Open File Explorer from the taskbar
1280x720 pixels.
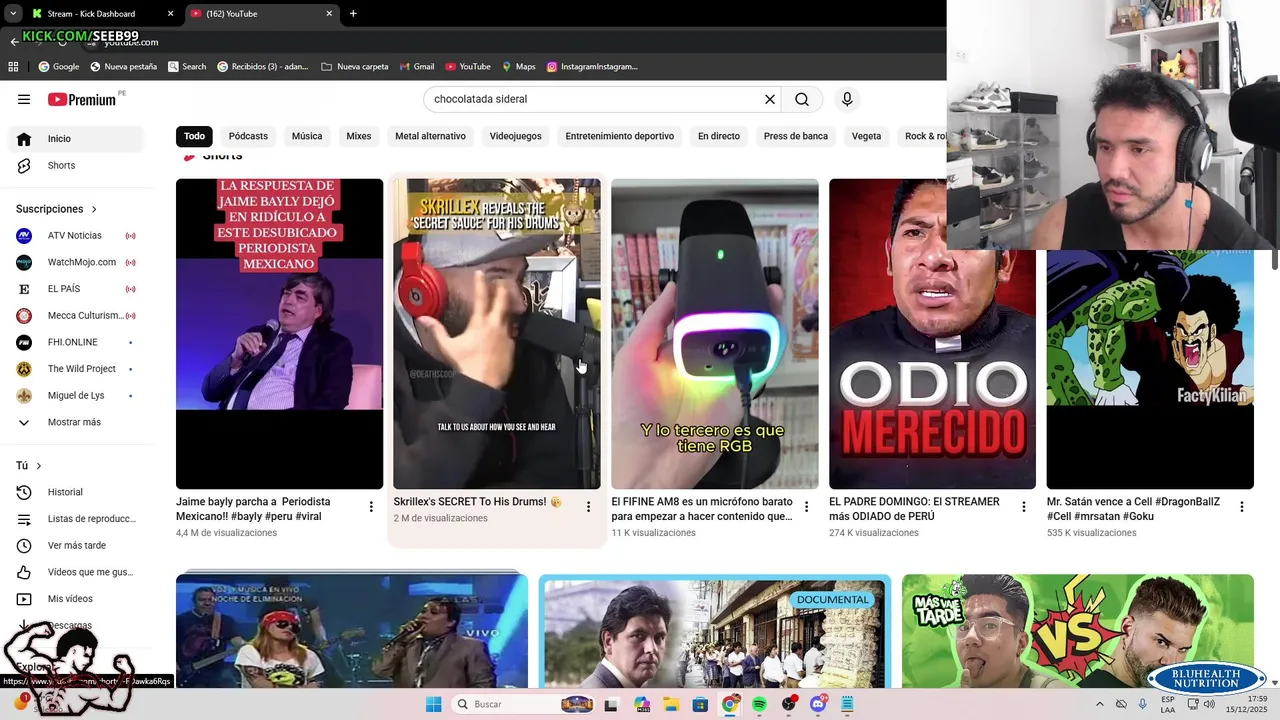(671, 704)
